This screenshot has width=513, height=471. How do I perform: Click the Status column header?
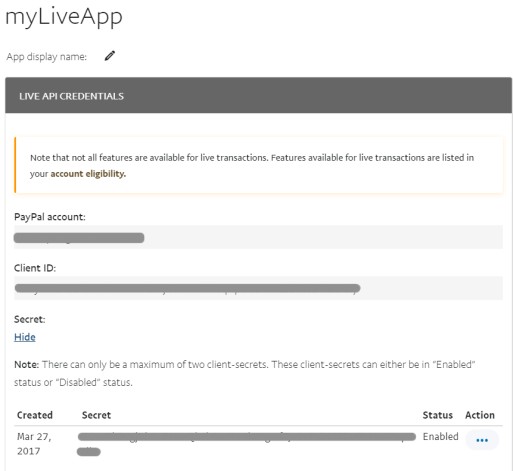437,415
